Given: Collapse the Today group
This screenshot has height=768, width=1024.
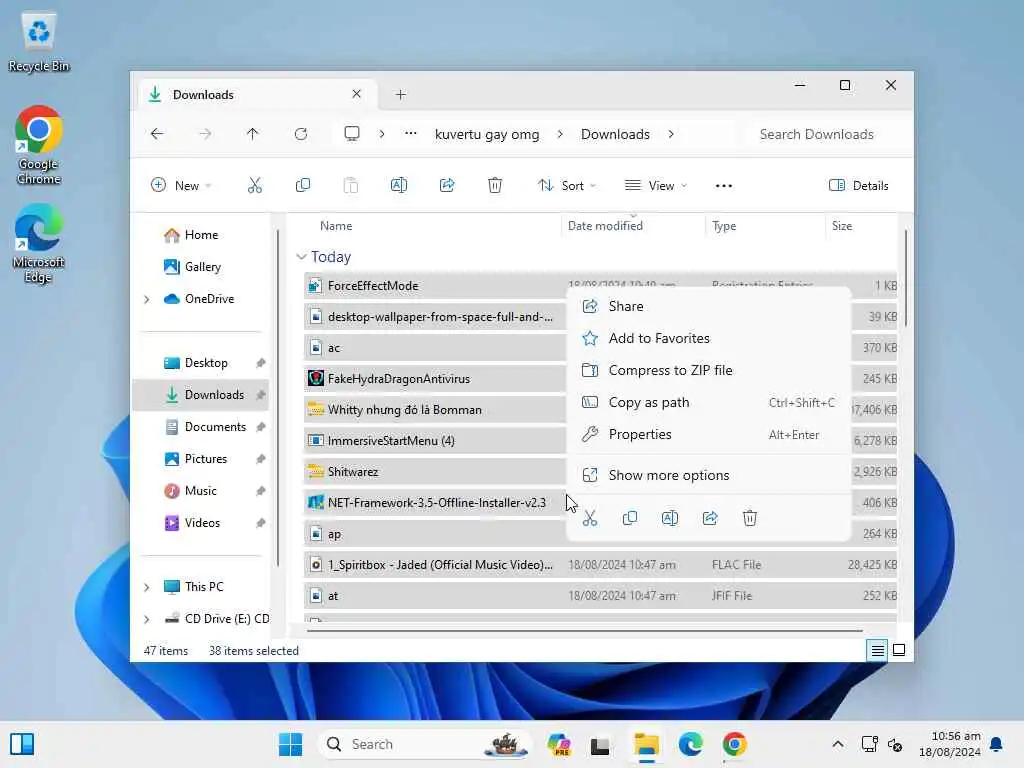Looking at the screenshot, I should pos(301,257).
